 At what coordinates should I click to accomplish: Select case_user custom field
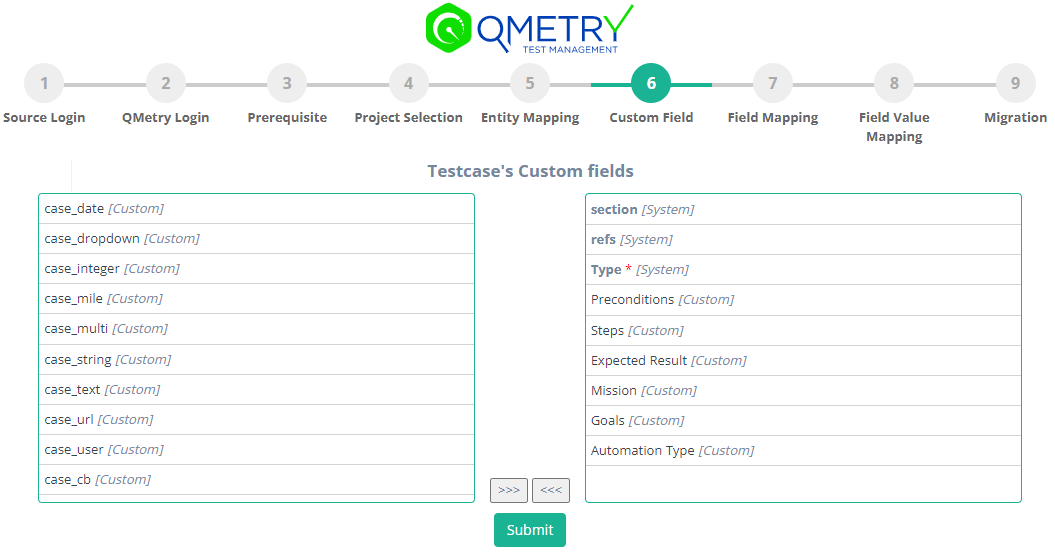(256, 449)
